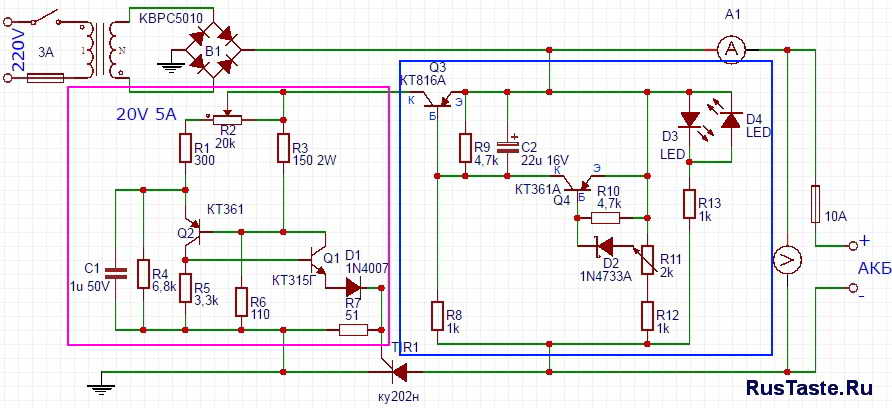Select the 3A input fuse
This screenshot has width=892, height=408.
[x=46, y=75]
